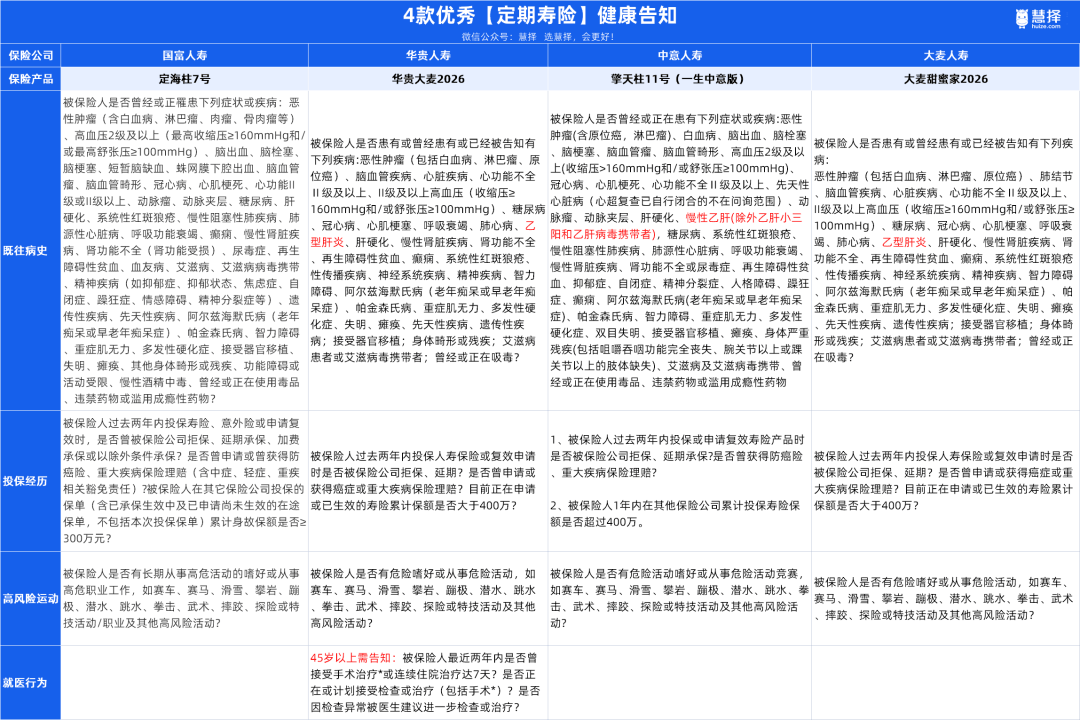Image resolution: width=1080 pixels, height=720 pixels.
Task: Click the 中意人寿 header cell
Action: point(678,55)
